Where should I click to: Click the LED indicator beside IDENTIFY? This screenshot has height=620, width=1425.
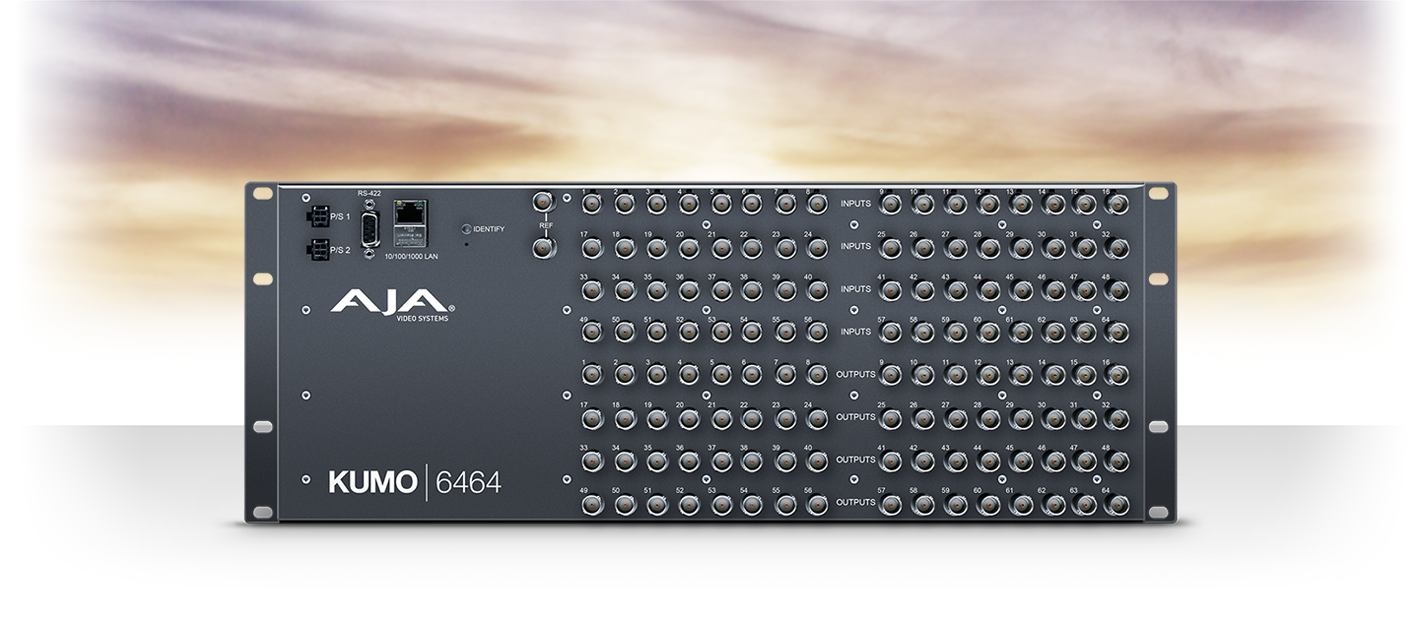(467, 228)
